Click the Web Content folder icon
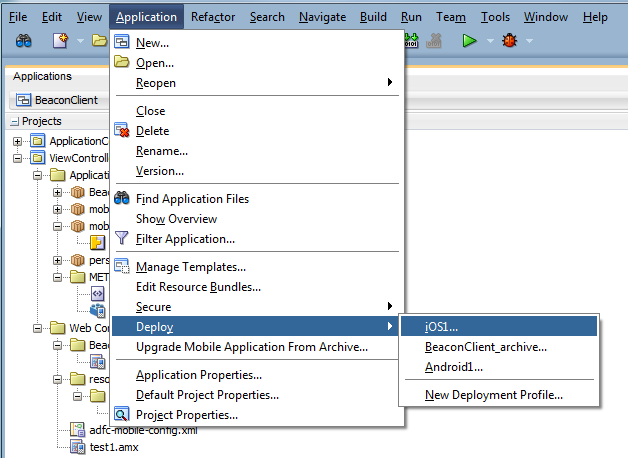The height and width of the screenshot is (458, 628). tap(58, 328)
